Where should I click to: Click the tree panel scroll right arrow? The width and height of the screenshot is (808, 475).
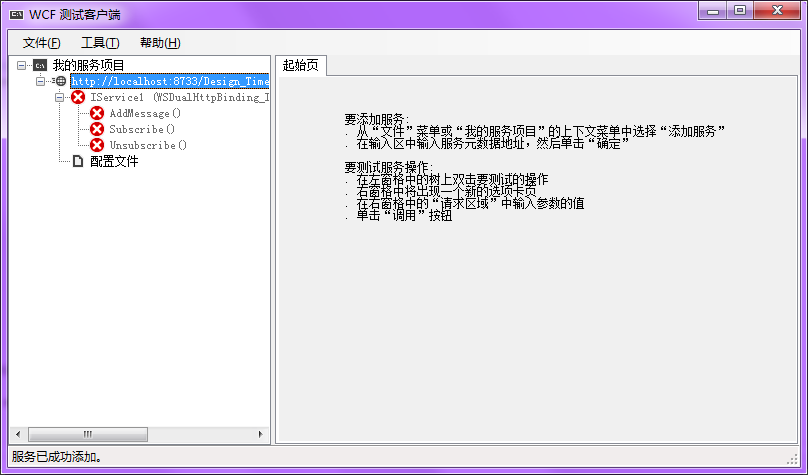(x=261, y=434)
